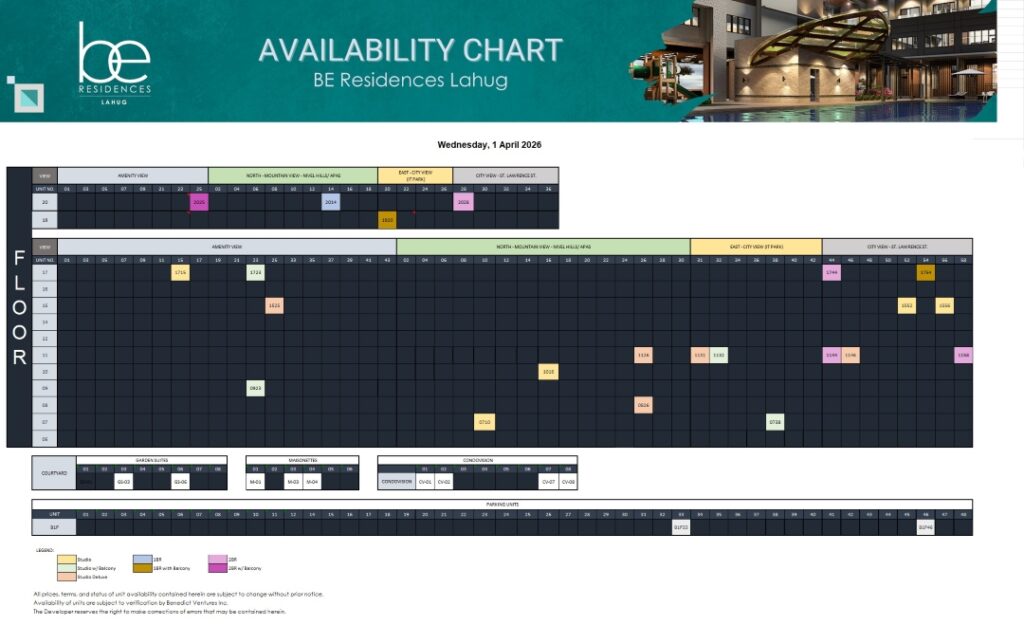Click the BE Residences Lahug logo
The width and height of the screenshot is (1024, 625).
[112, 62]
